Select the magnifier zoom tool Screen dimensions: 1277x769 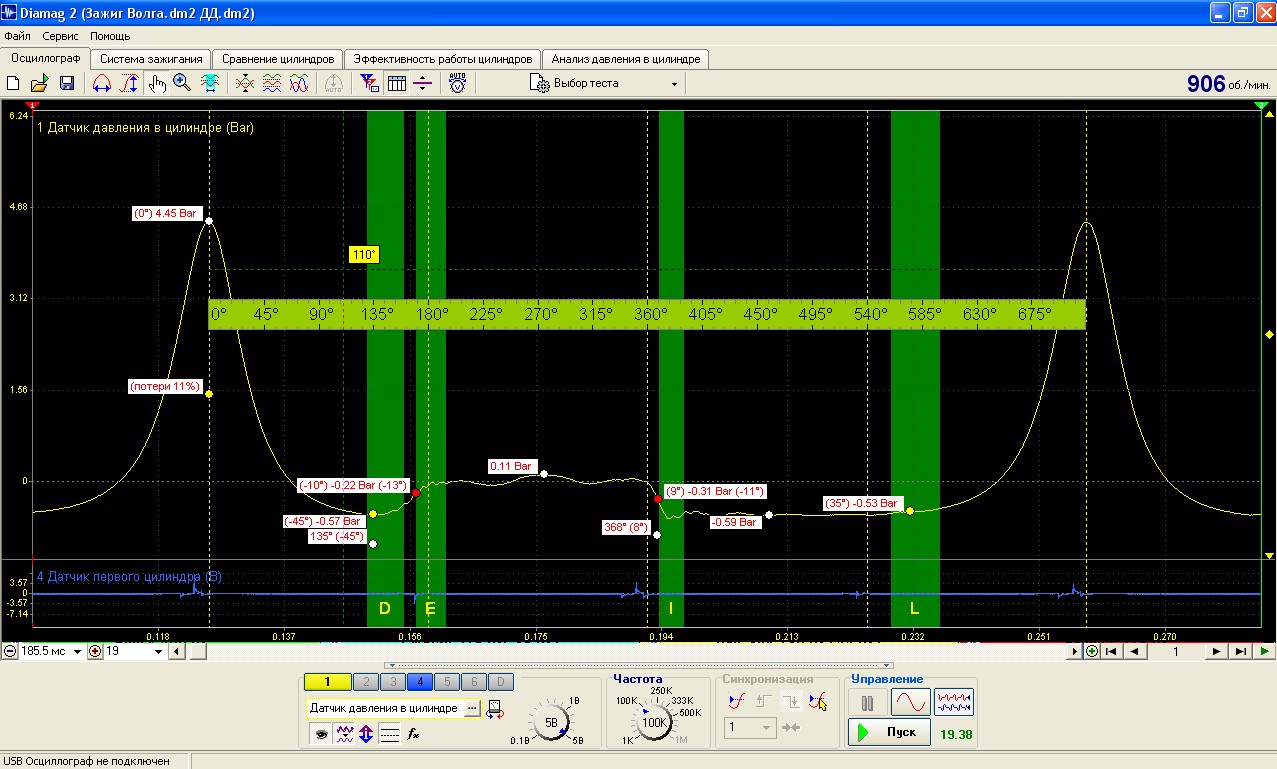tap(182, 84)
